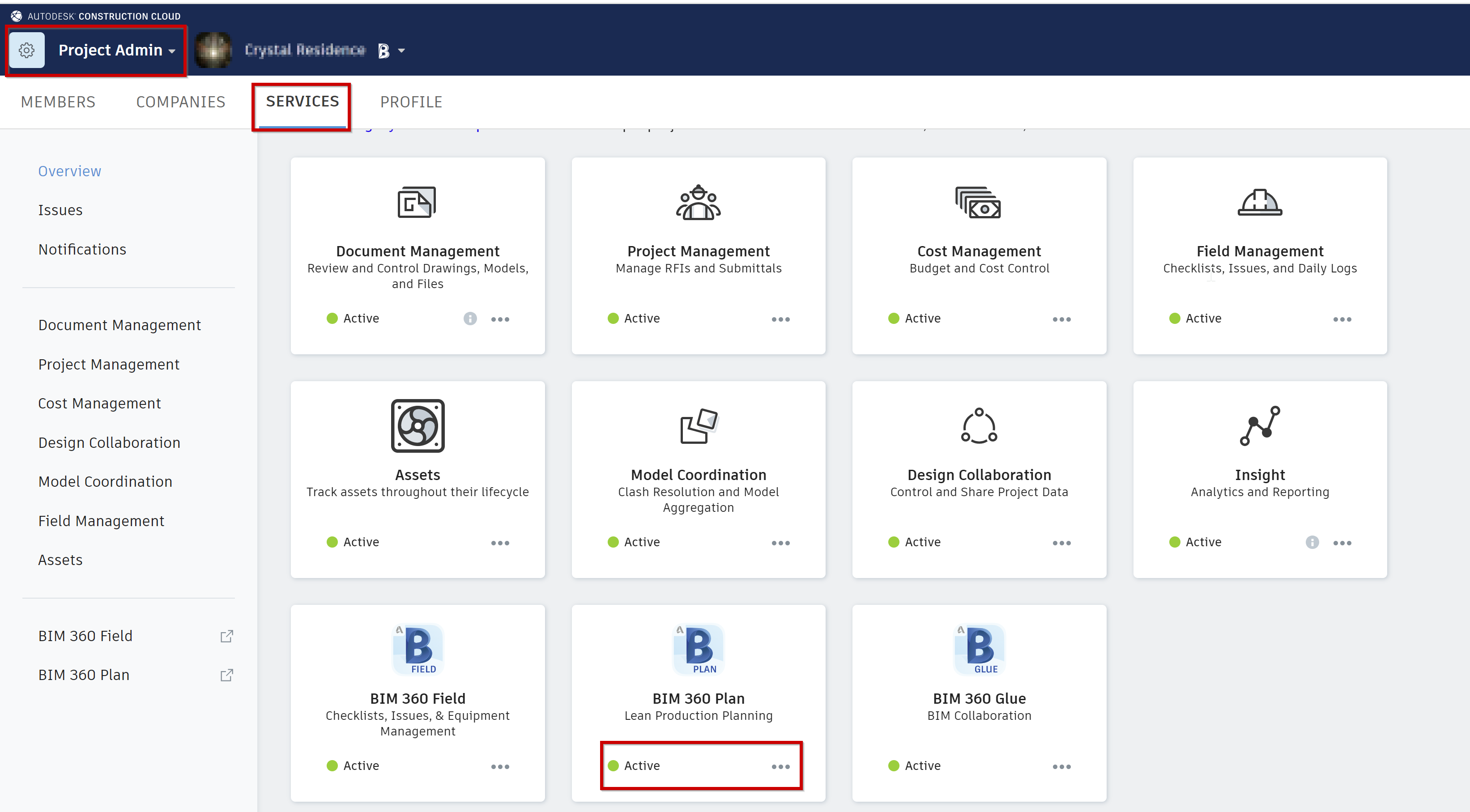Open Overview in the sidebar
1470x812 pixels.
pos(70,171)
